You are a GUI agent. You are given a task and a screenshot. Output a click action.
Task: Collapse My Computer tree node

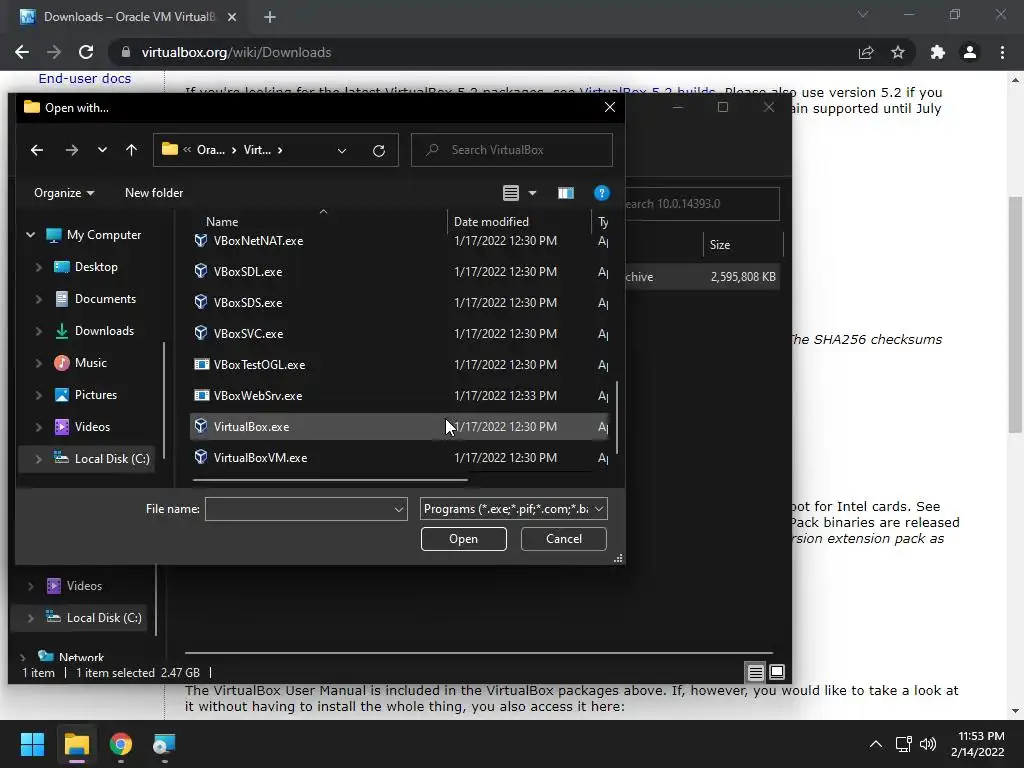tap(30, 234)
